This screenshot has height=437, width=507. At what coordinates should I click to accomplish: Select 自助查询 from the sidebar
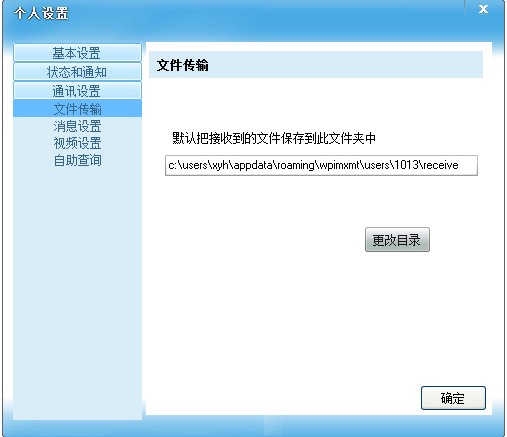pos(77,160)
